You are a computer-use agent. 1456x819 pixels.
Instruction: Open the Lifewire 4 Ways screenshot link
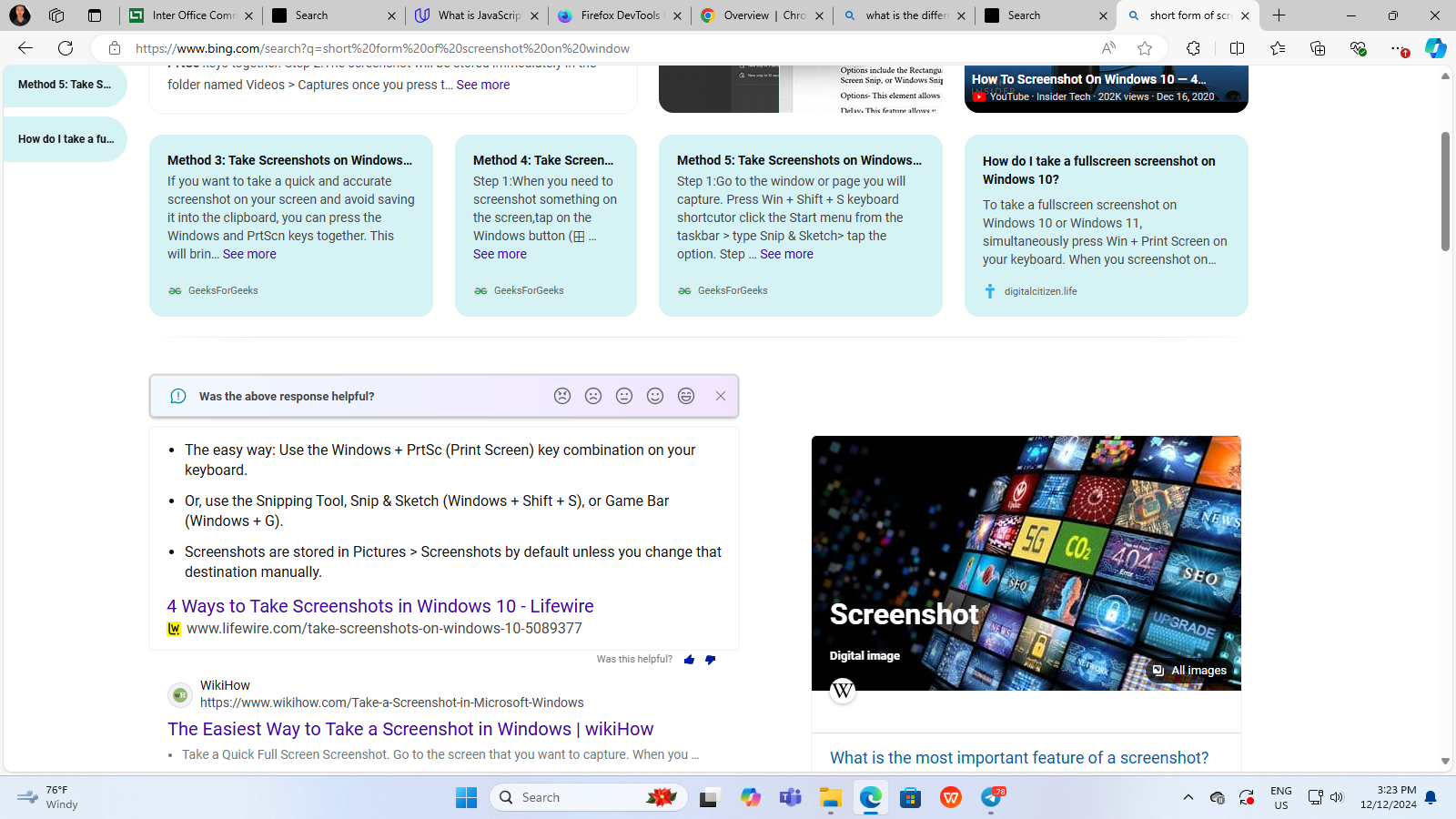pyautogui.click(x=379, y=606)
